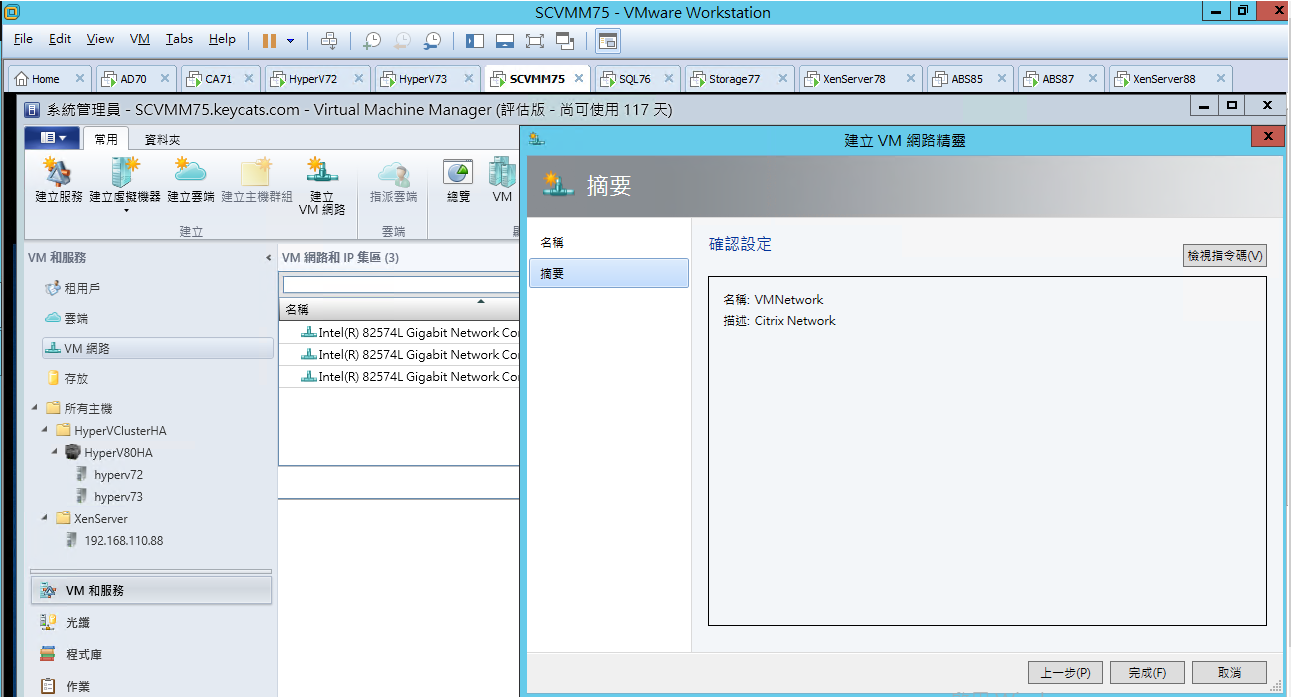1291x697 pixels.
Task: Open the 建立虛擬機器 dropdown arrow
Action: pos(126,210)
